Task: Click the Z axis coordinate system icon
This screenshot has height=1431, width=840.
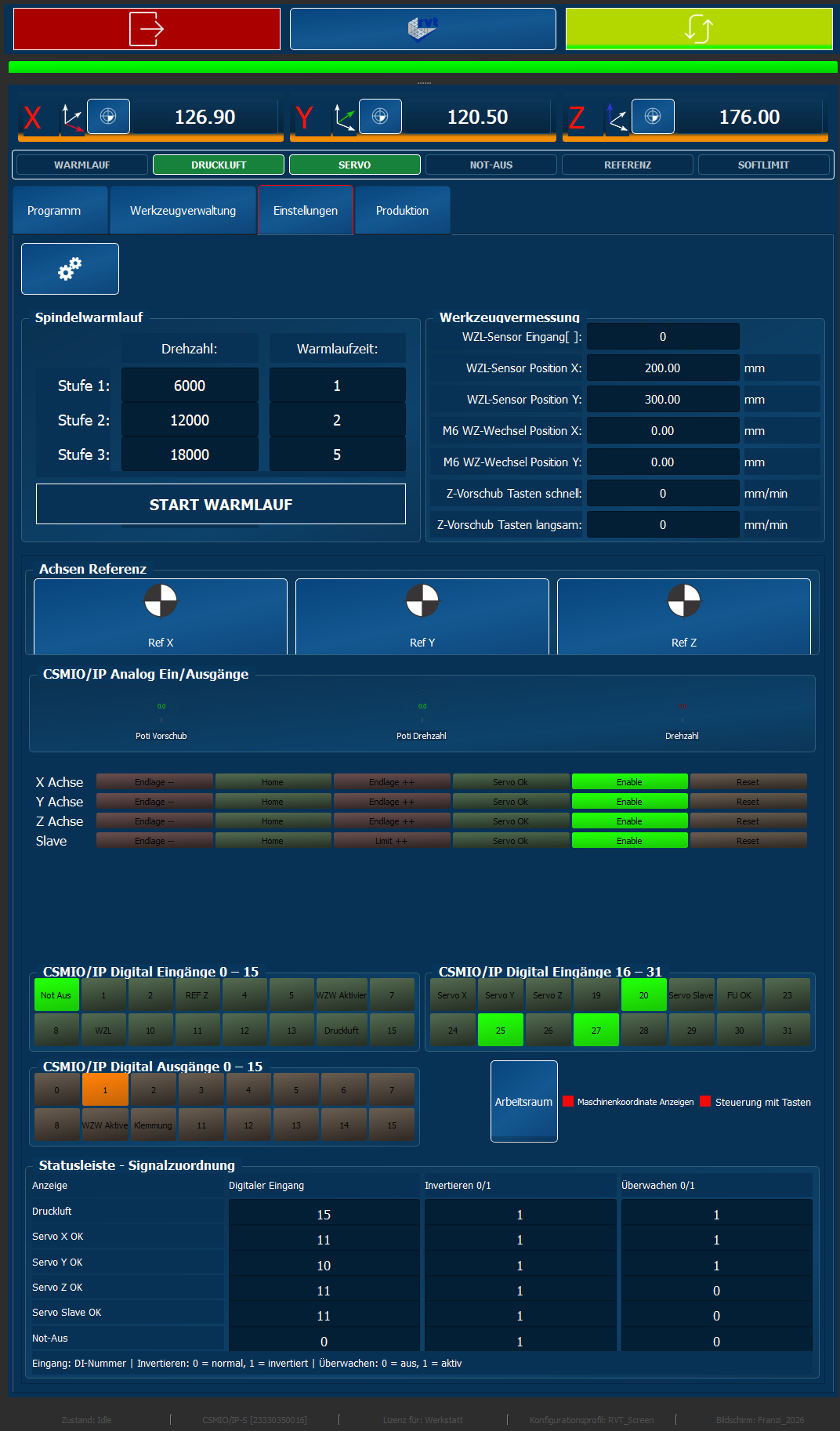Action: pyautogui.click(x=617, y=118)
